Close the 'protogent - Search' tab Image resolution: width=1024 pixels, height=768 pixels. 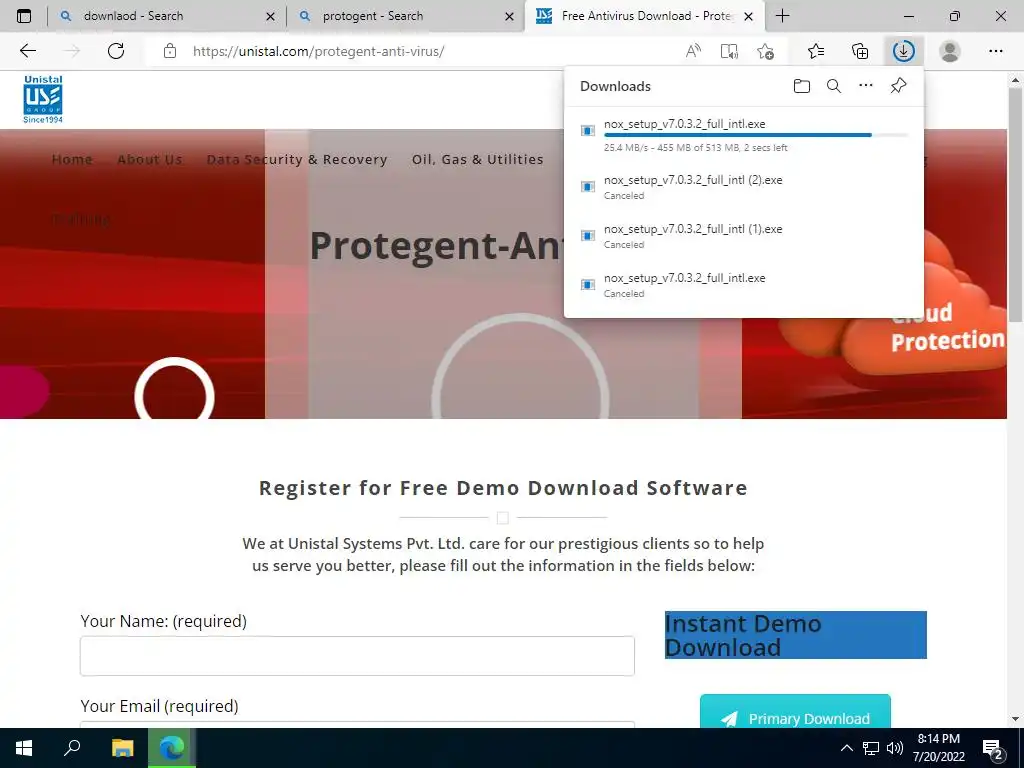(x=509, y=16)
